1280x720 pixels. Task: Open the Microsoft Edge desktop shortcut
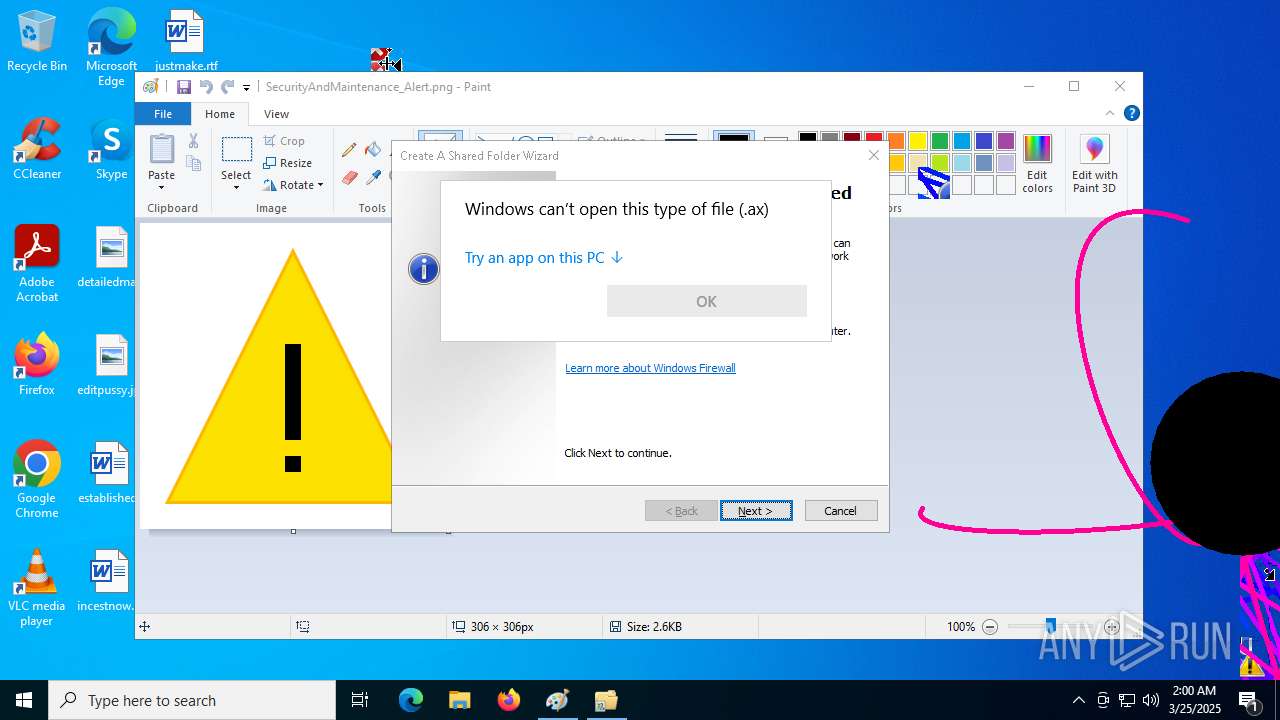tap(111, 48)
